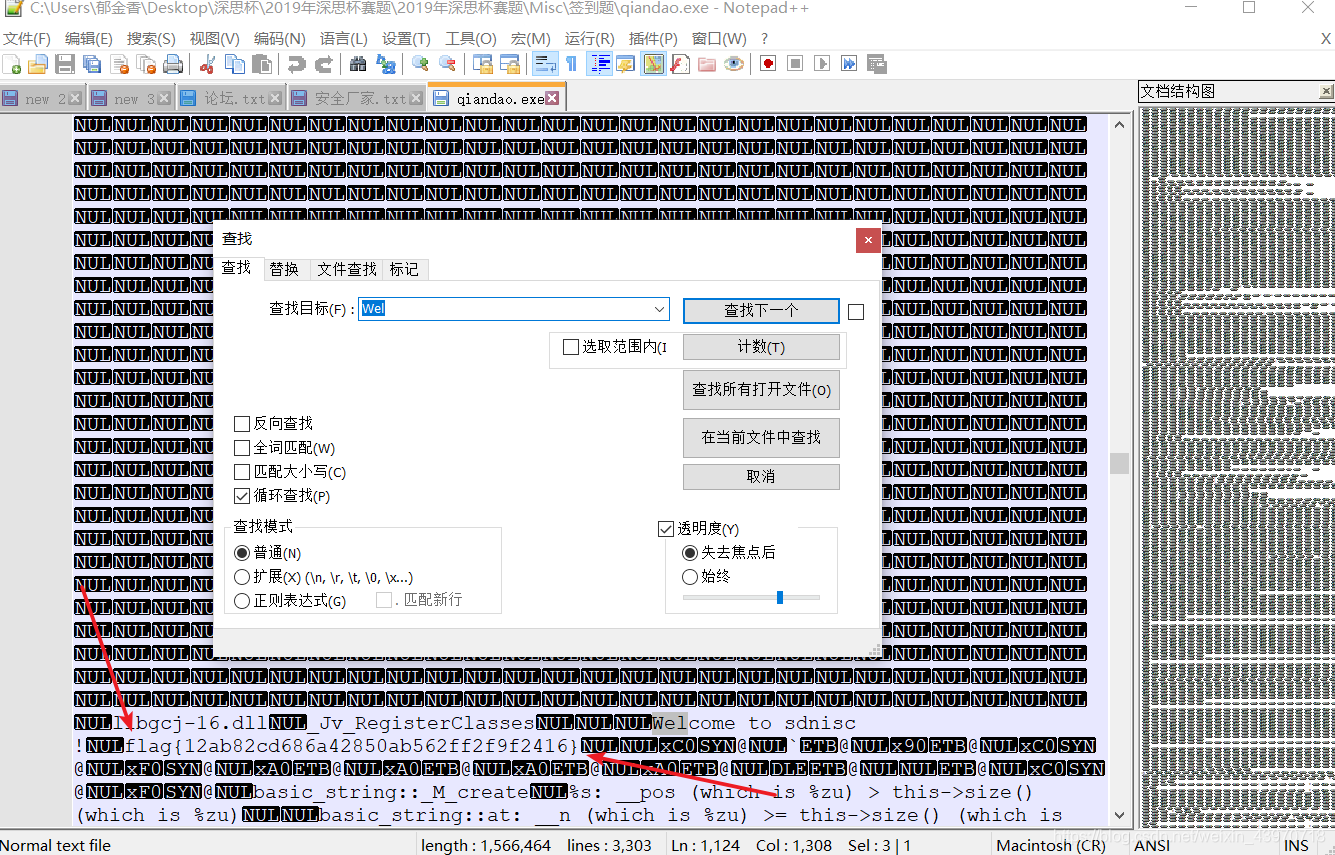Toggle synchronized horizontal scrolling icon
Screen dimensions: 1335x855
coord(510,64)
